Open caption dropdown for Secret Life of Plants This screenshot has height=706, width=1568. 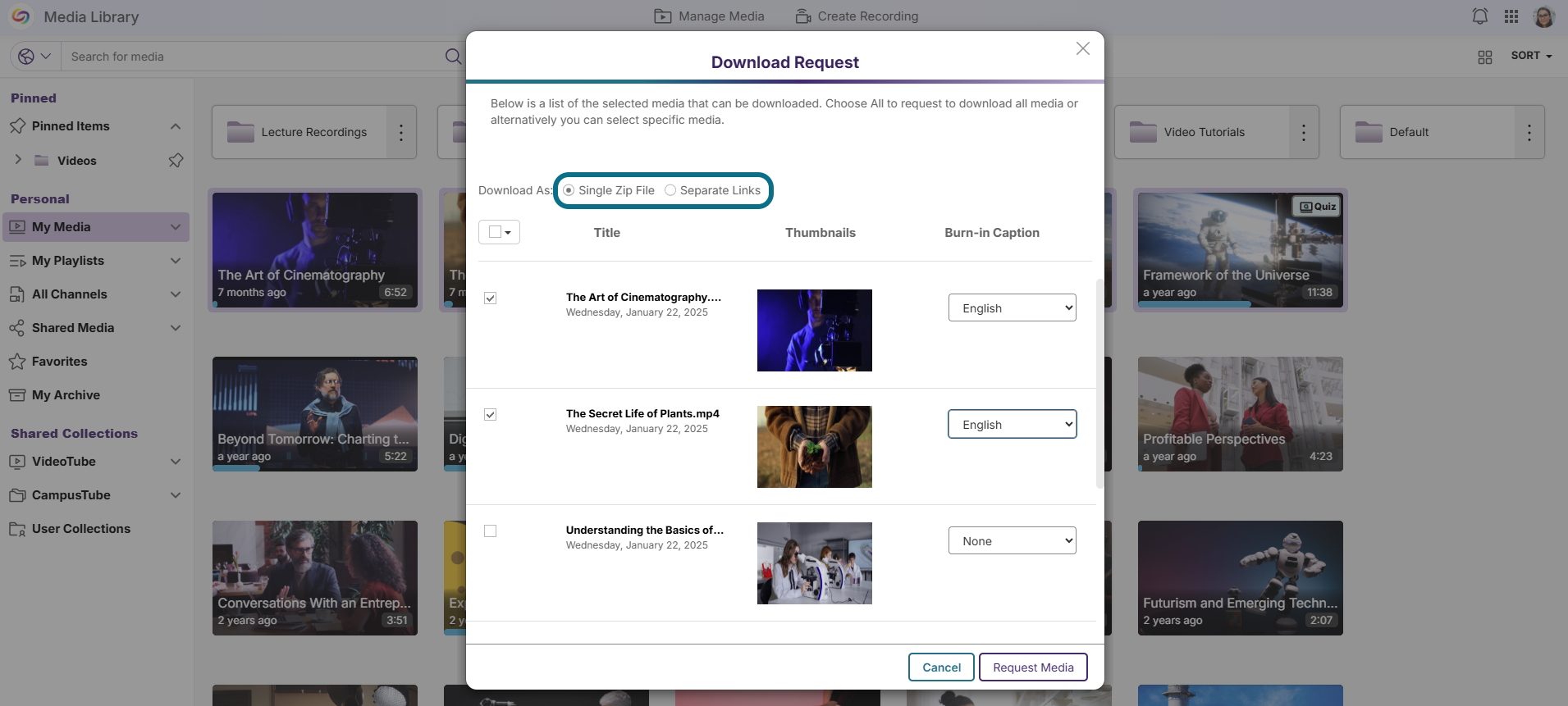[x=1013, y=424]
